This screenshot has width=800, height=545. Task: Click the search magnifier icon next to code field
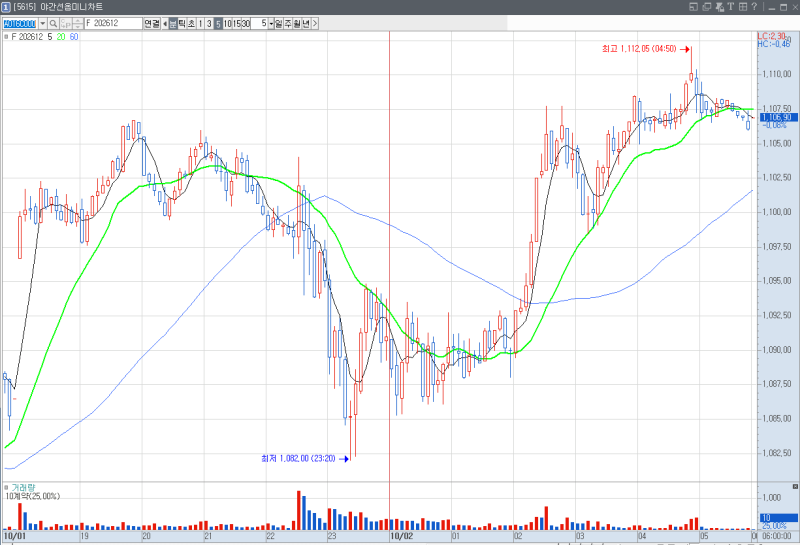pos(53,23)
